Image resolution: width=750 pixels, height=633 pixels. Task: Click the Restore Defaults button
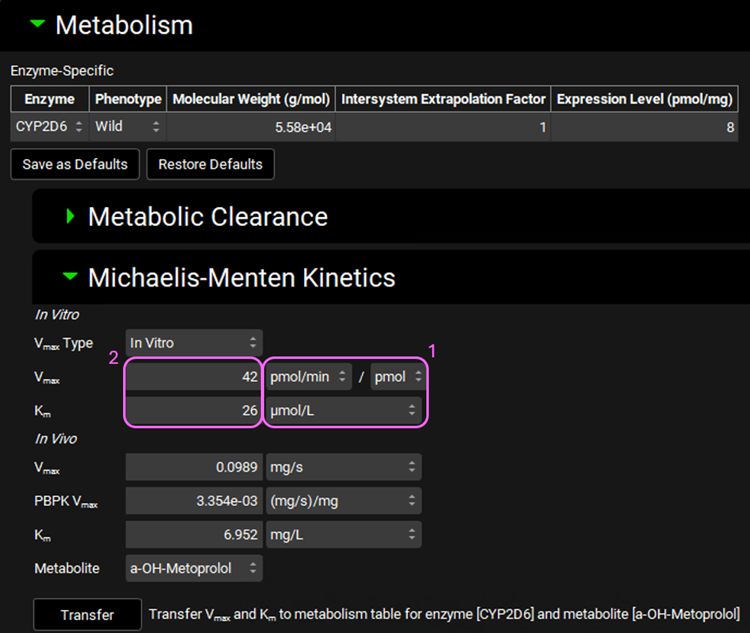pos(210,164)
